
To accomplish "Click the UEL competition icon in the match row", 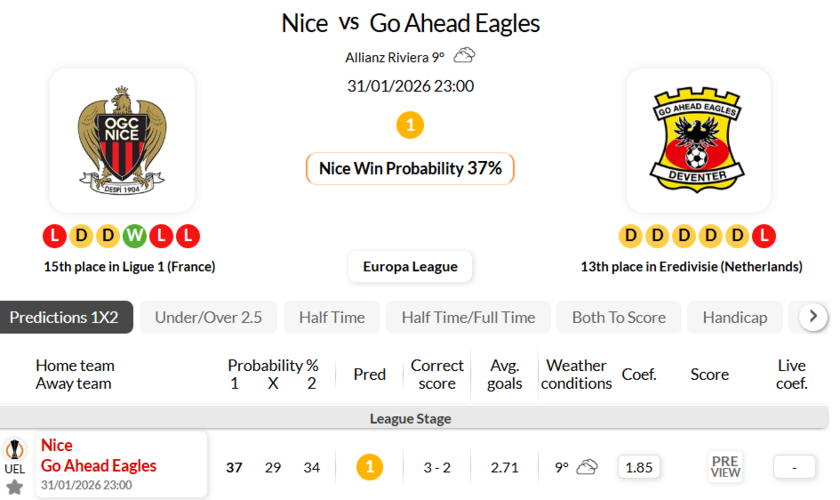I will point(15,457).
